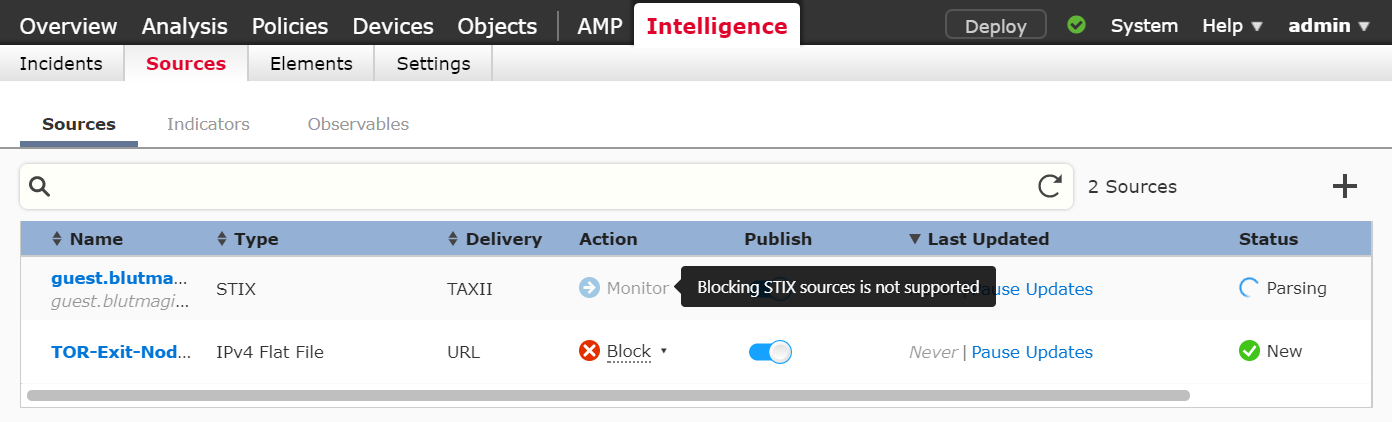
Task: Add a new source with plus icon
Action: point(1345,186)
